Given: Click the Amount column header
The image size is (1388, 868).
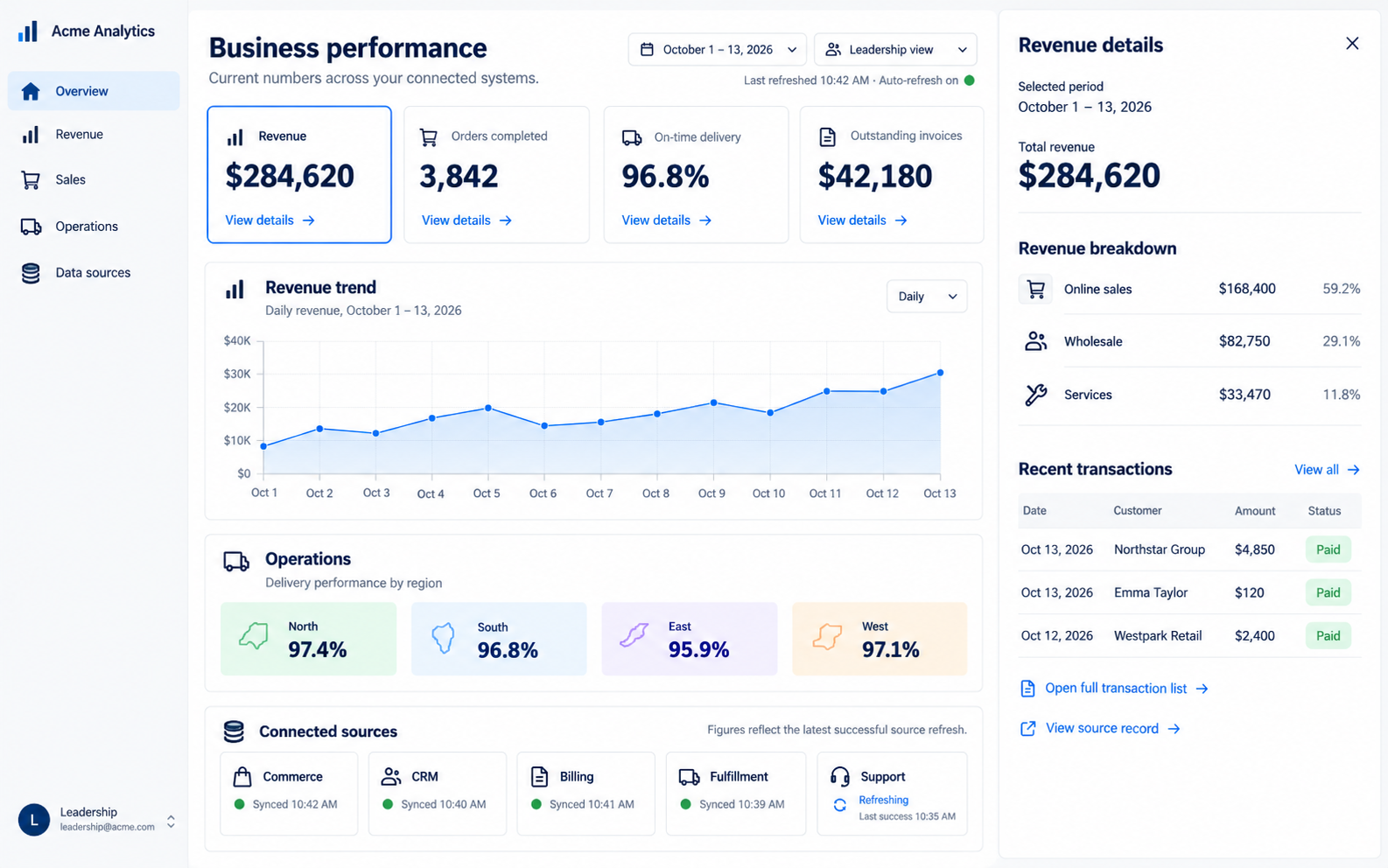Looking at the screenshot, I should click(1255, 511).
